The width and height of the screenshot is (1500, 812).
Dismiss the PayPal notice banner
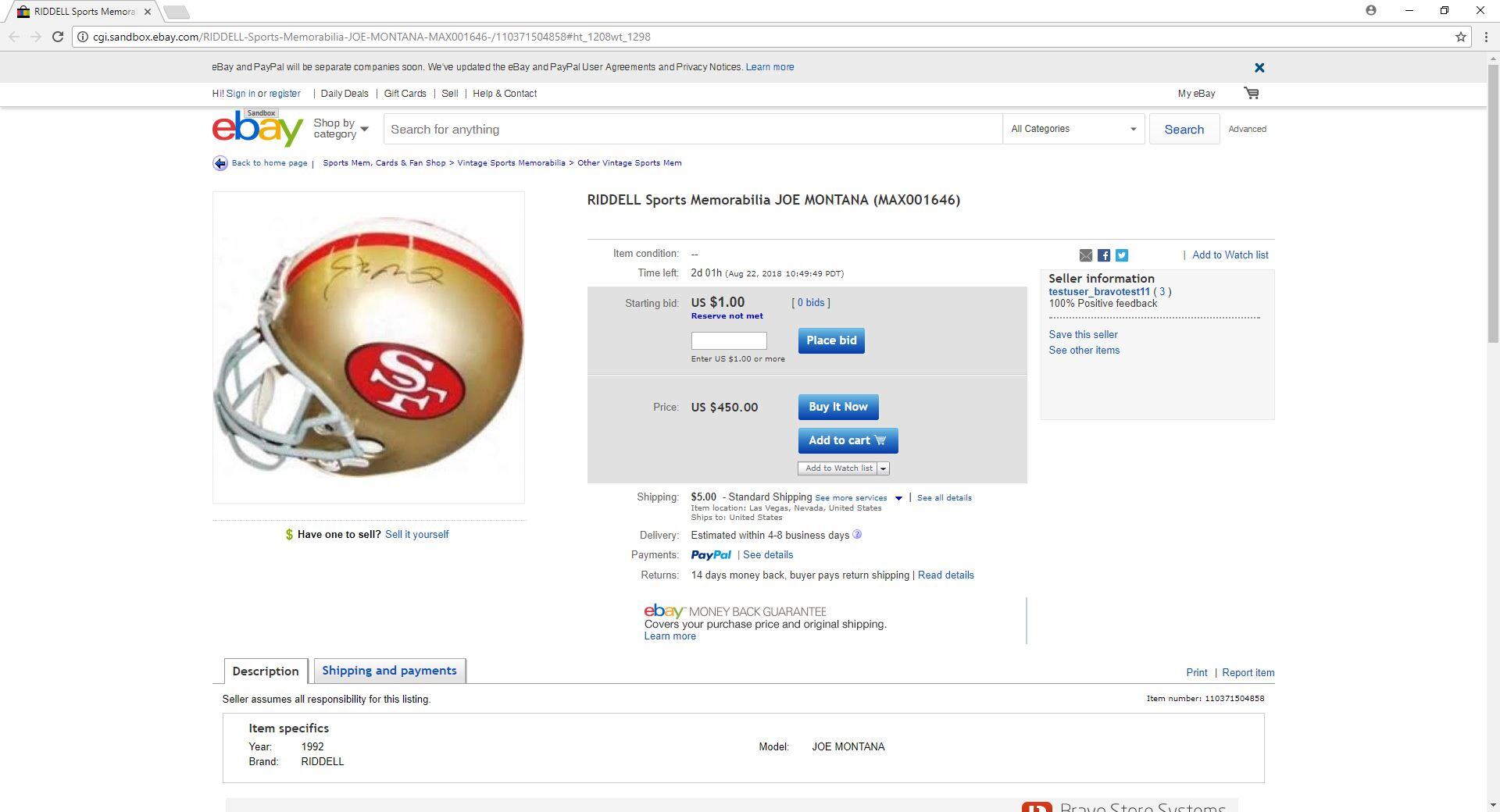(1259, 68)
